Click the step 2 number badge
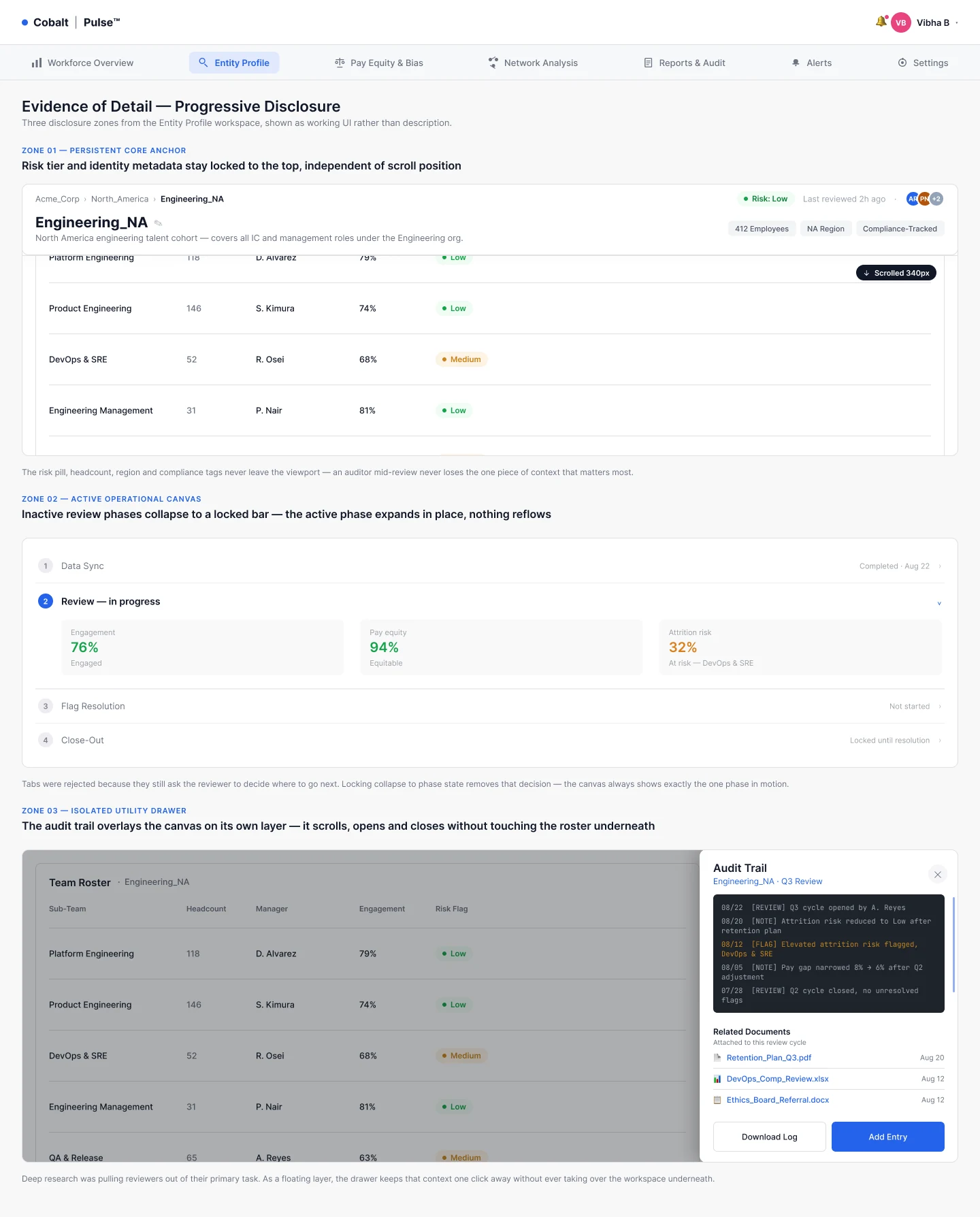Screen dimensions: 980x1217 click(x=46, y=601)
